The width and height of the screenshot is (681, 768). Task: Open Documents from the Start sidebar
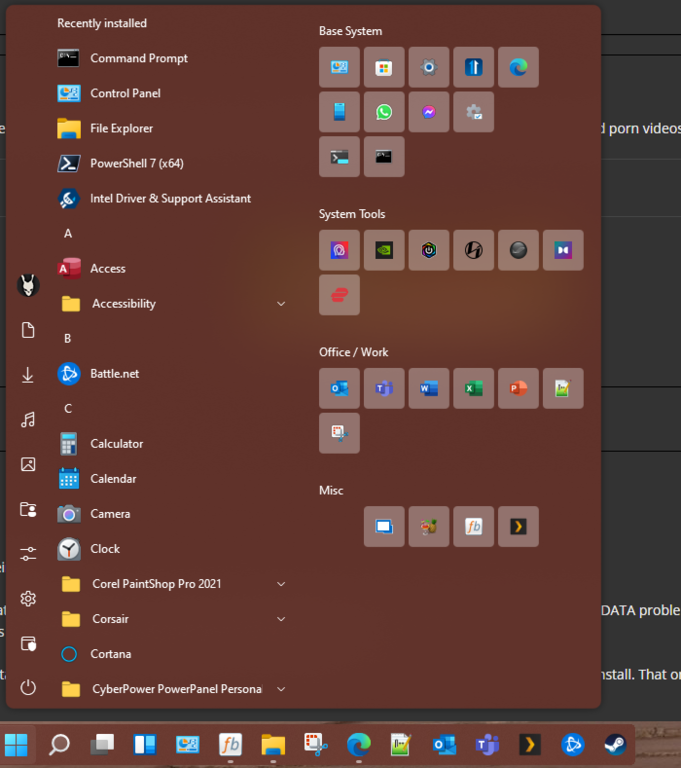28,330
